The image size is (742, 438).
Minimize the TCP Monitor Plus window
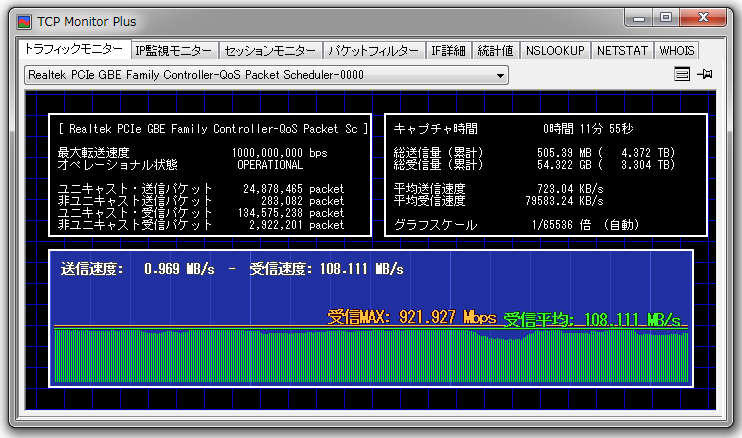(639, 17)
